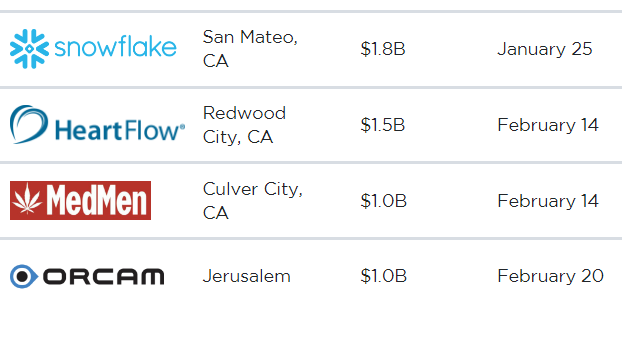Click the OrCam blue eye icon

pos(23,276)
